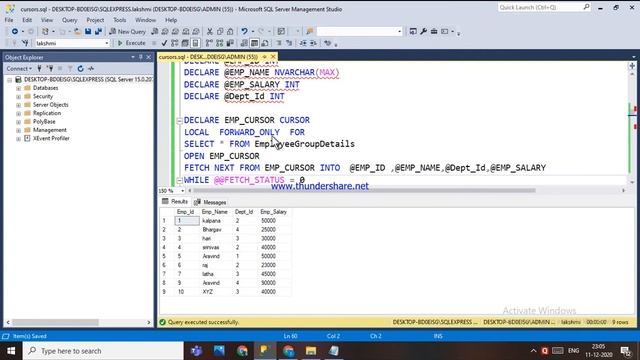Open the Help menu

point(171,20)
